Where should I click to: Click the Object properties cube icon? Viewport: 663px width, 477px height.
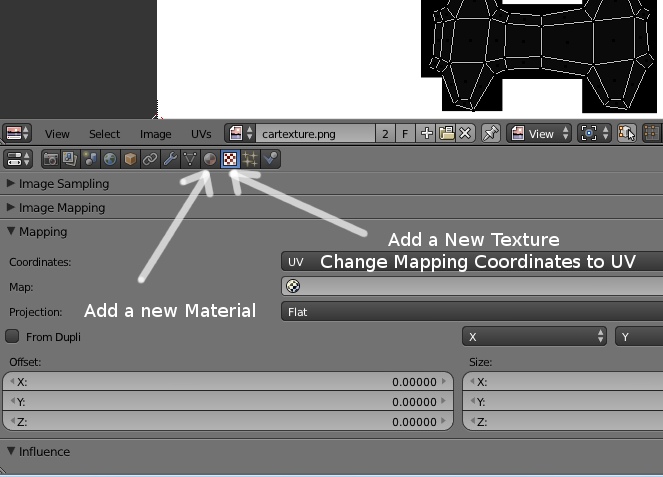[x=130, y=159]
